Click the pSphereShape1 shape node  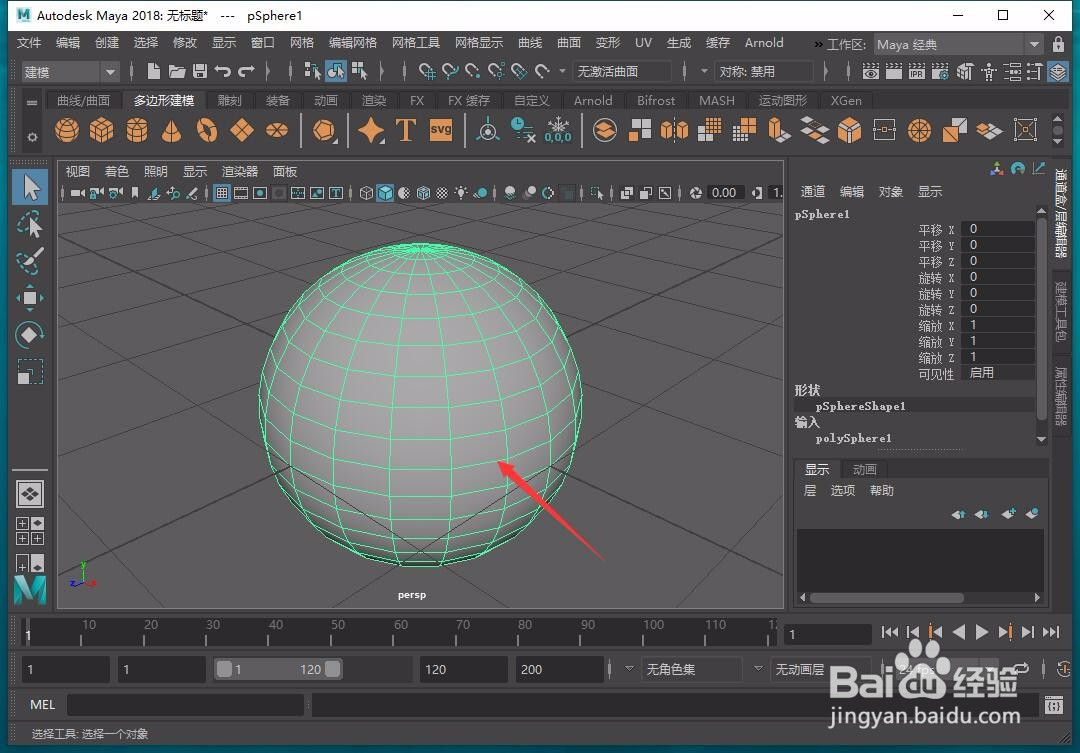coord(860,406)
